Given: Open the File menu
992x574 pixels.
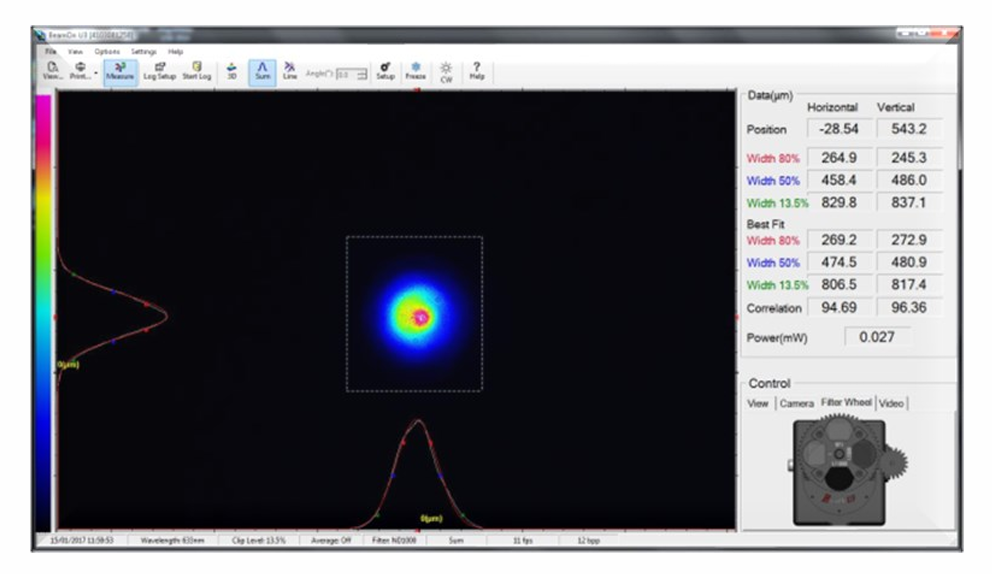Looking at the screenshot, I should (51, 51).
